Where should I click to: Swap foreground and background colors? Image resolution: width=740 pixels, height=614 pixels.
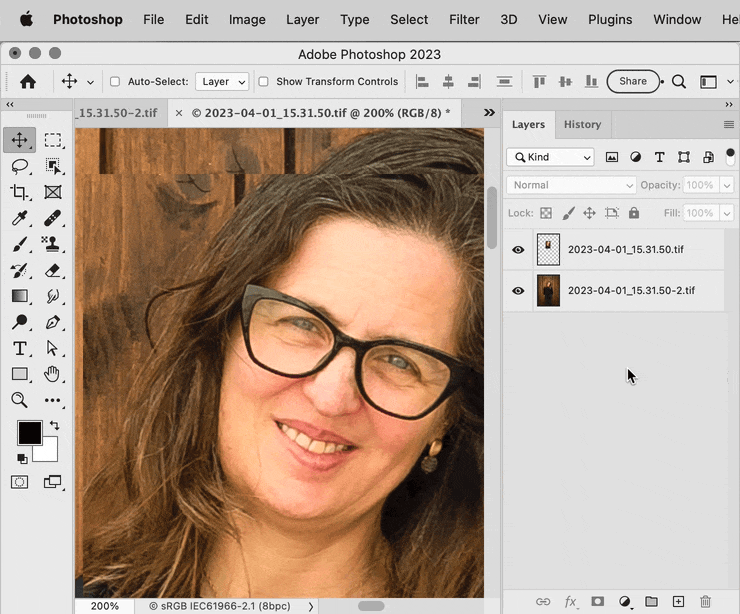click(55, 425)
